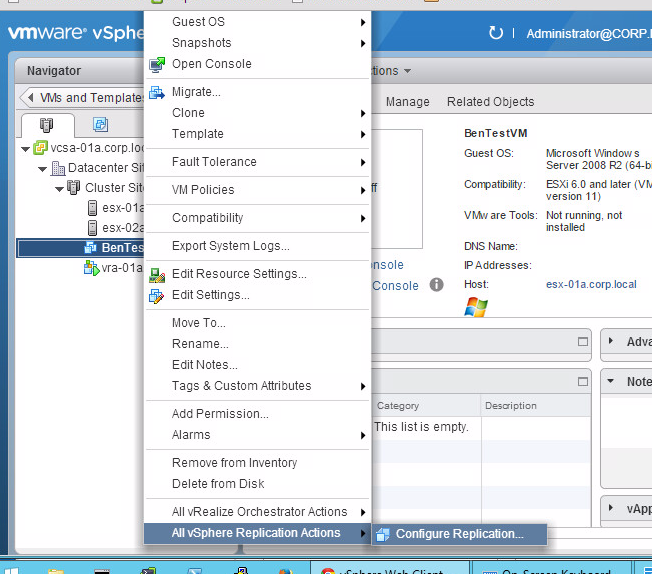Click Administrator@CORP user menu
The height and width of the screenshot is (574, 652).
[x=589, y=33]
